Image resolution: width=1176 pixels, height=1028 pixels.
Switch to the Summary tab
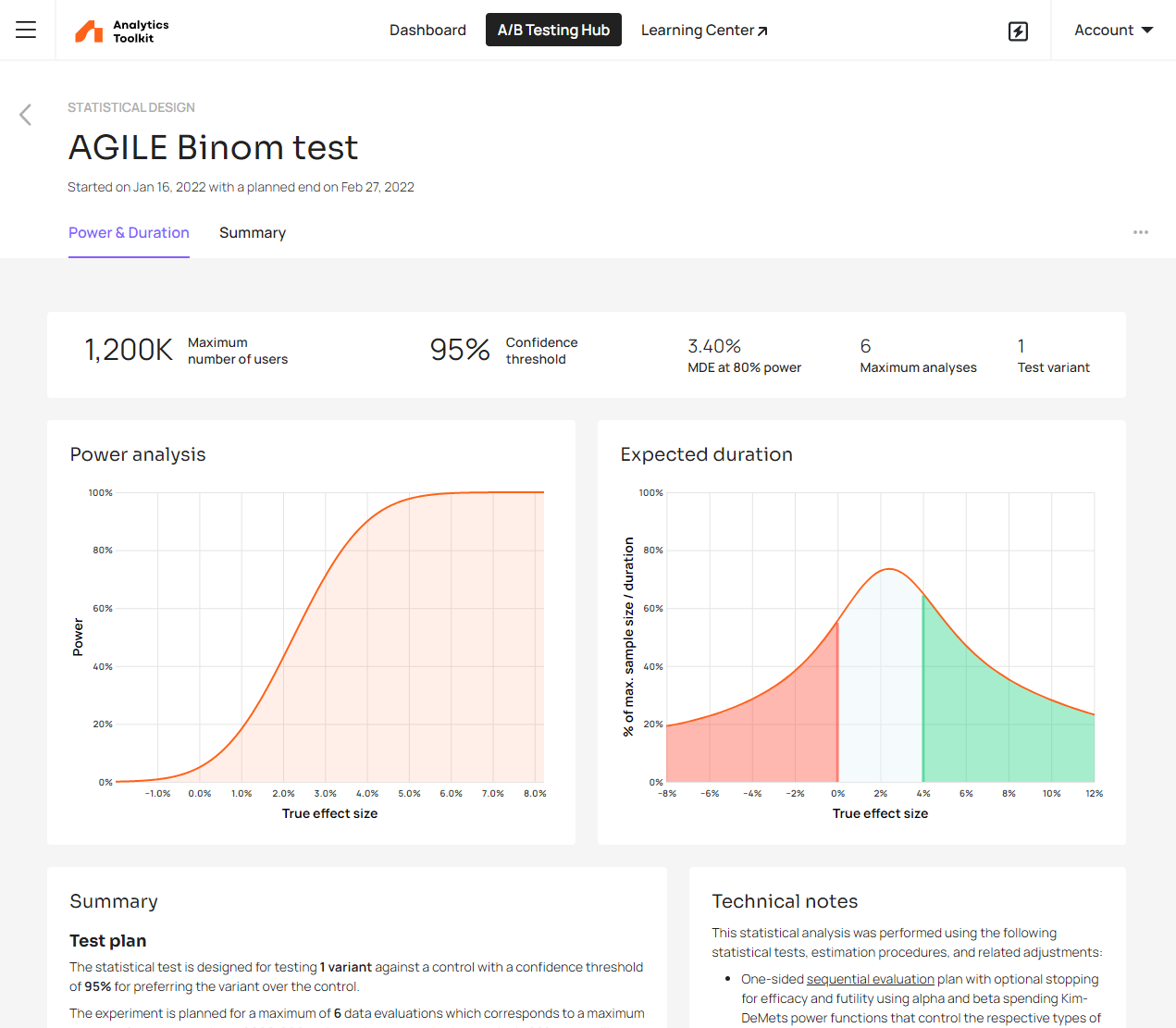[x=253, y=232]
